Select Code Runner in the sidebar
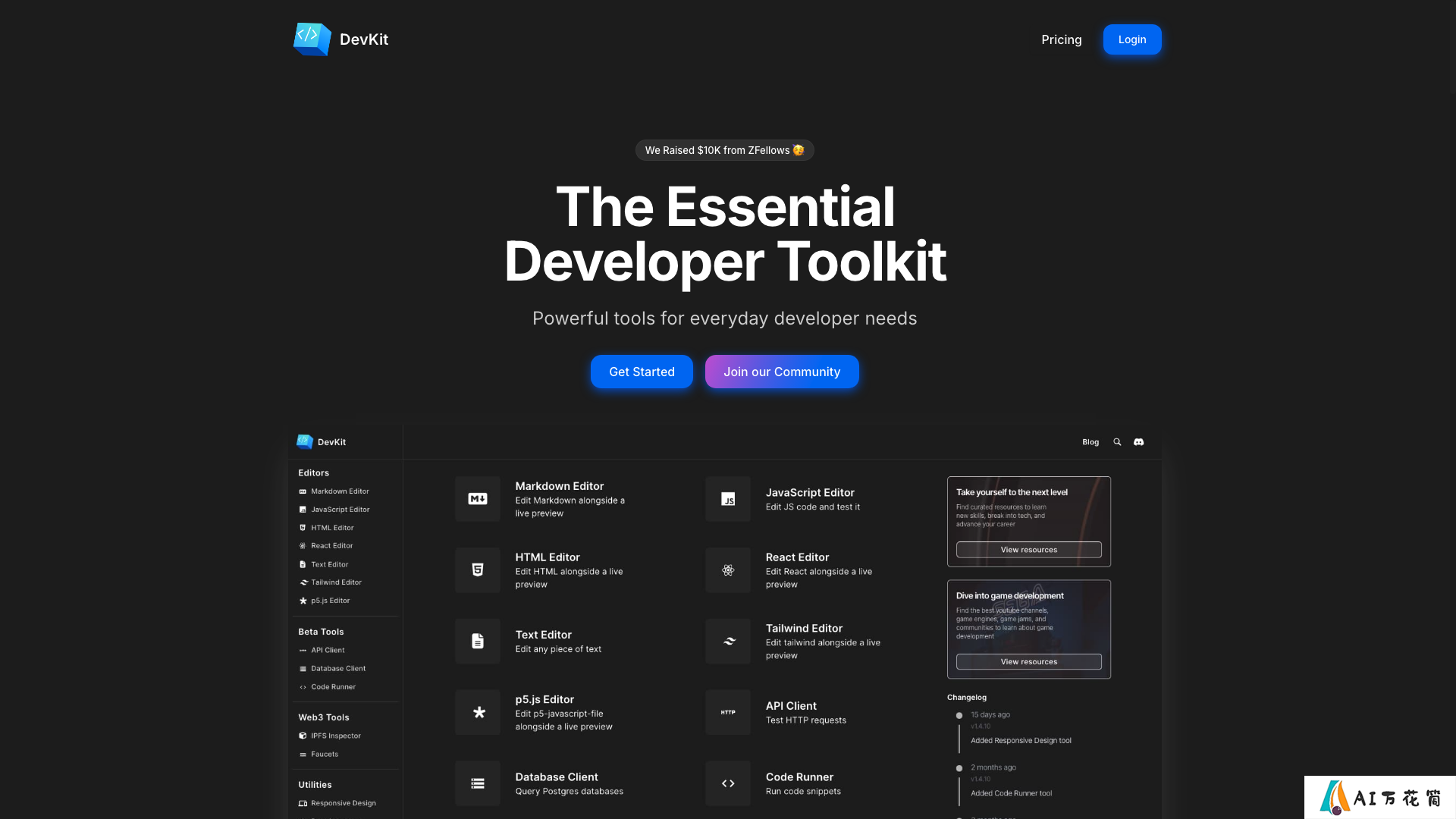The width and height of the screenshot is (1456, 819). tap(328, 687)
